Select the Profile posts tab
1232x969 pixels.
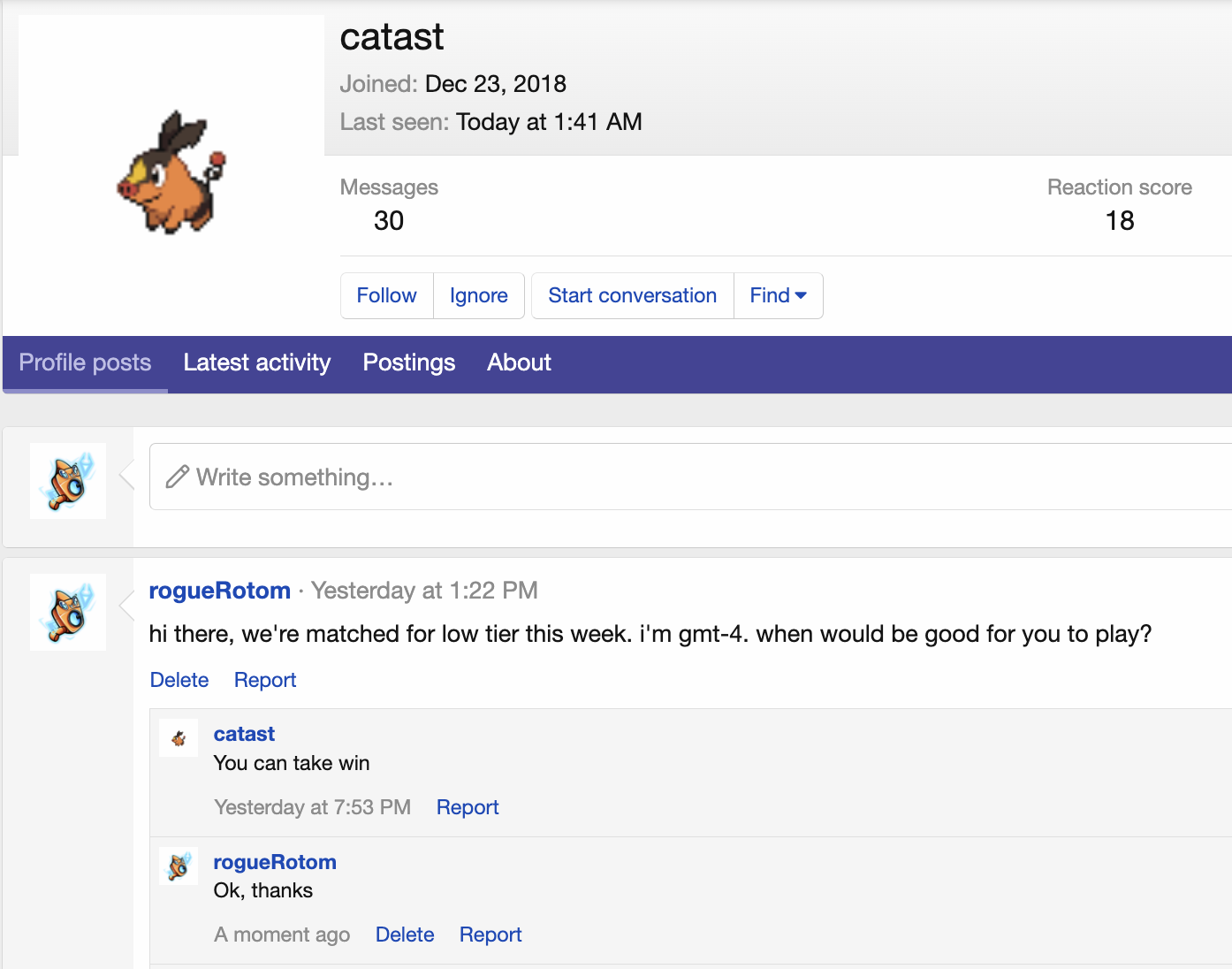pos(85,362)
